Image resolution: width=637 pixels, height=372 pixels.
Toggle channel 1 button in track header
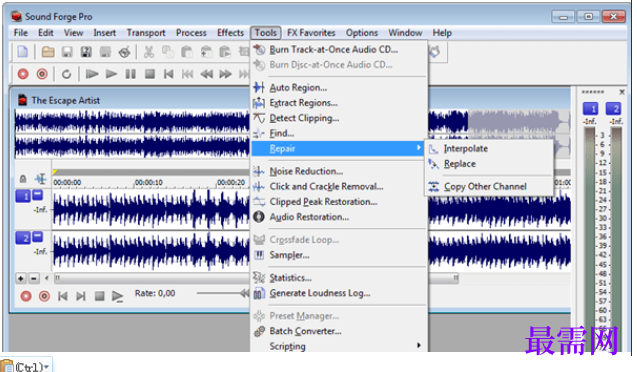(x=23, y=197)
